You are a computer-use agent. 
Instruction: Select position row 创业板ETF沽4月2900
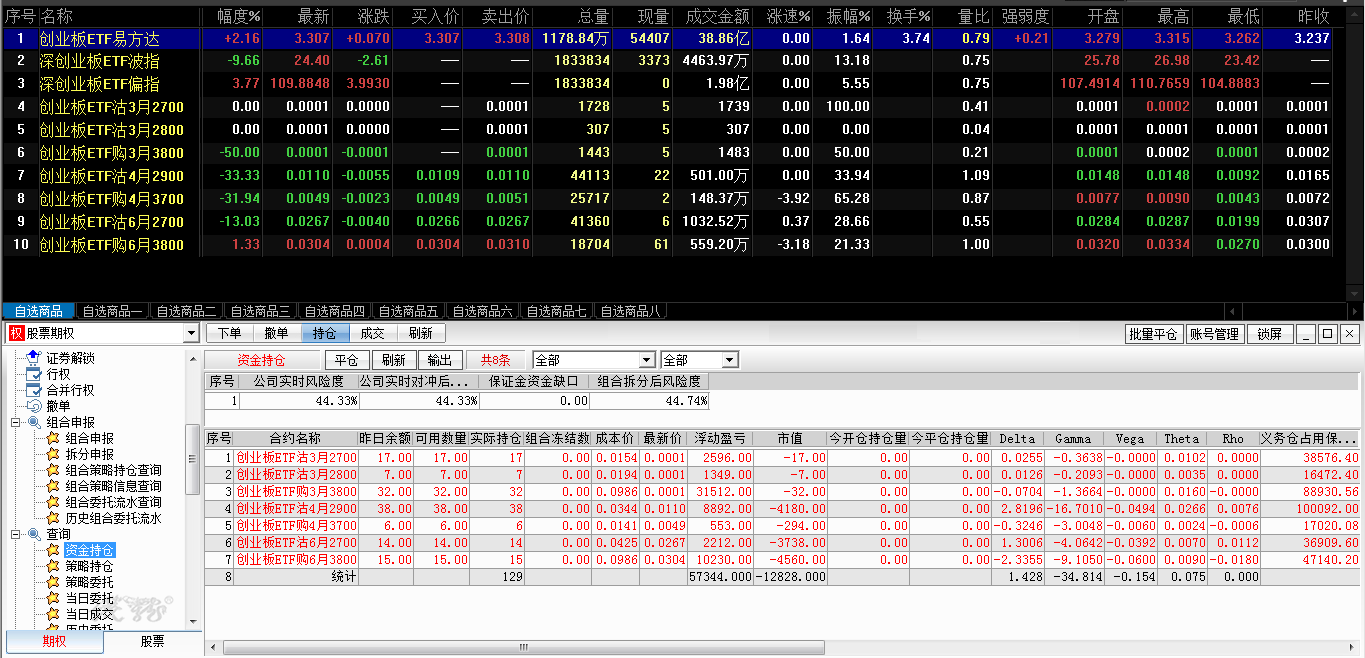click(783, 508)
